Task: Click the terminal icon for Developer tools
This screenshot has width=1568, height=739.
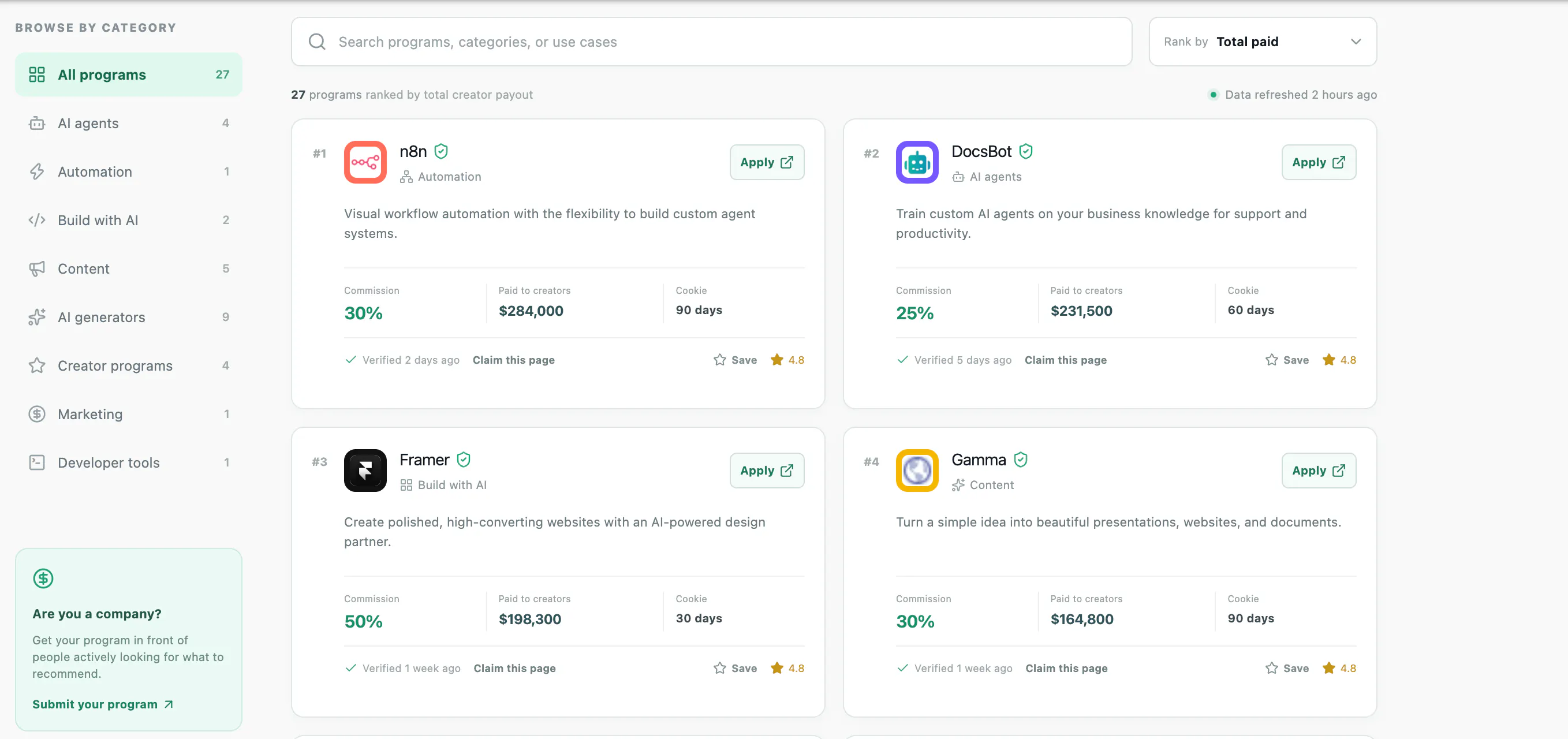Action: click(37, 462)
